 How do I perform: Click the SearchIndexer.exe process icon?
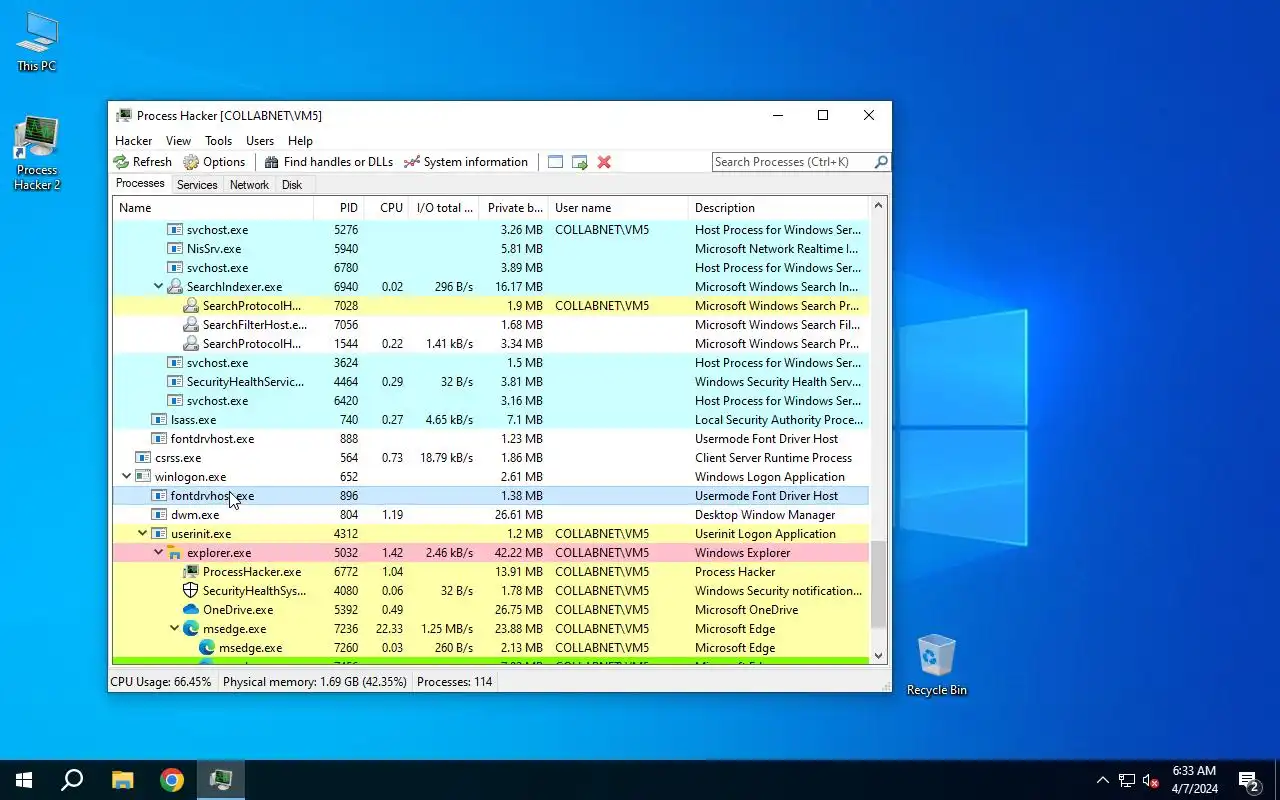pos(175,287)
